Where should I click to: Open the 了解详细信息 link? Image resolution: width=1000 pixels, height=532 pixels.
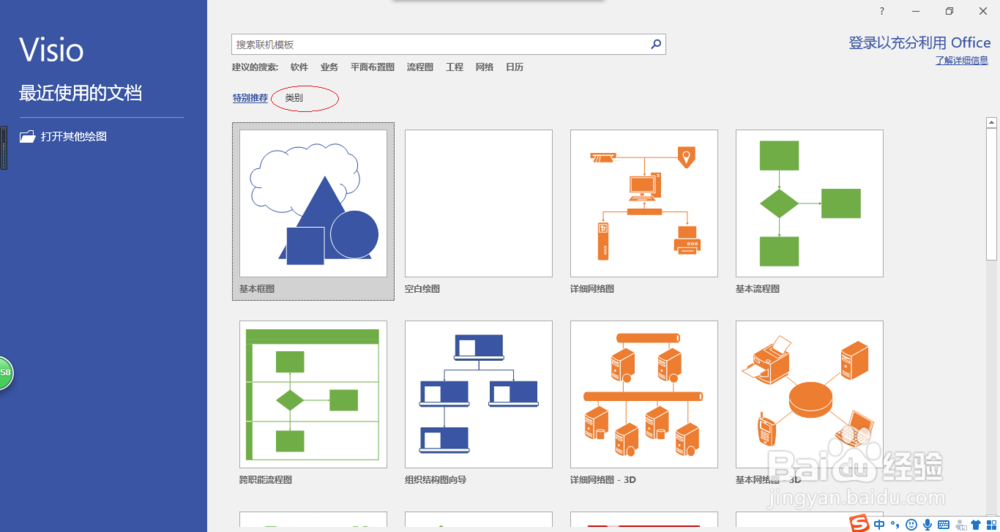pos(964,61)
